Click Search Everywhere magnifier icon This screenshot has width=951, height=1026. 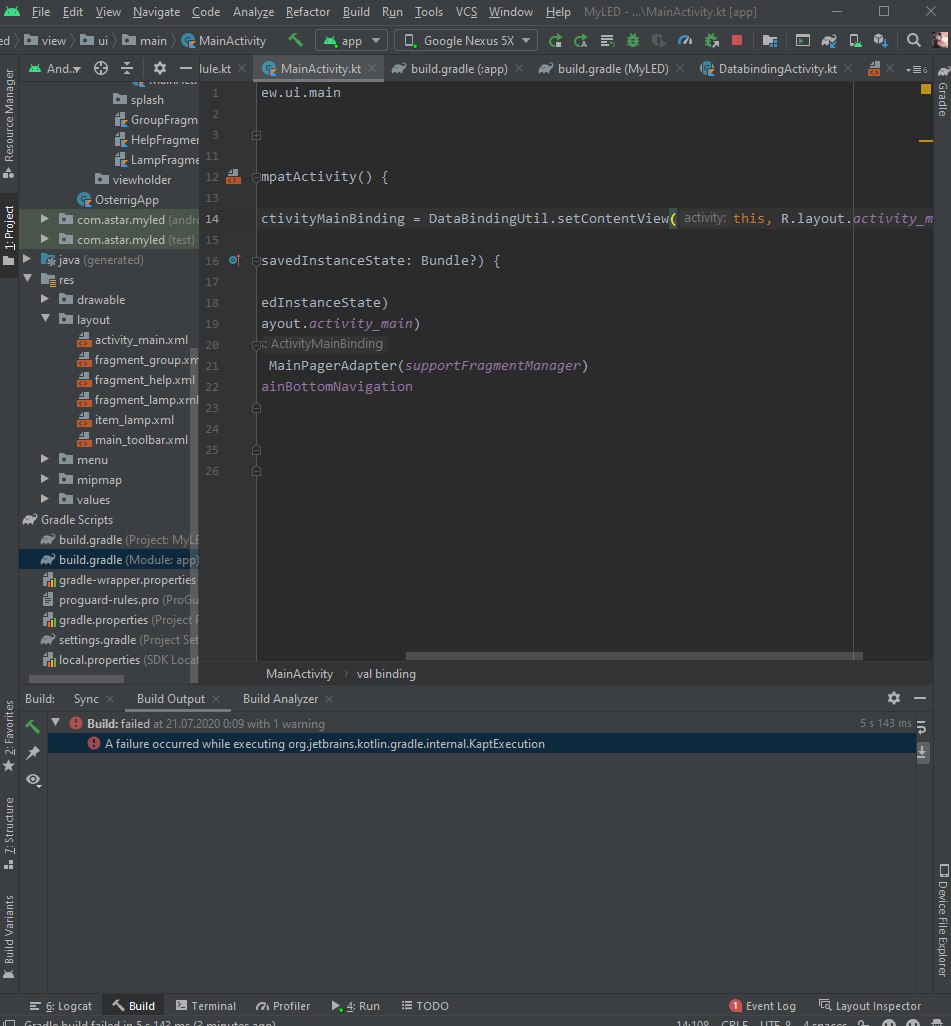[x=914, y=41]
